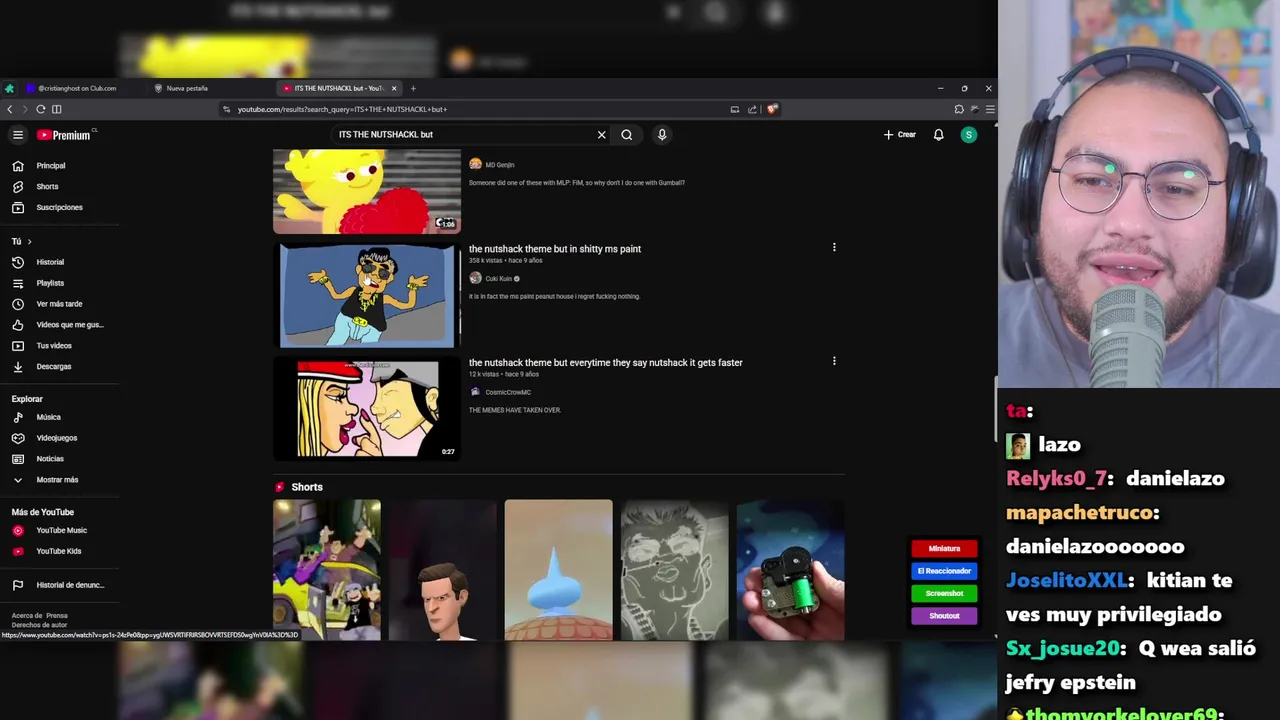Open Shorts in the sidebar
Viewport: 1280px width, 720px height.
click(47, 187)
